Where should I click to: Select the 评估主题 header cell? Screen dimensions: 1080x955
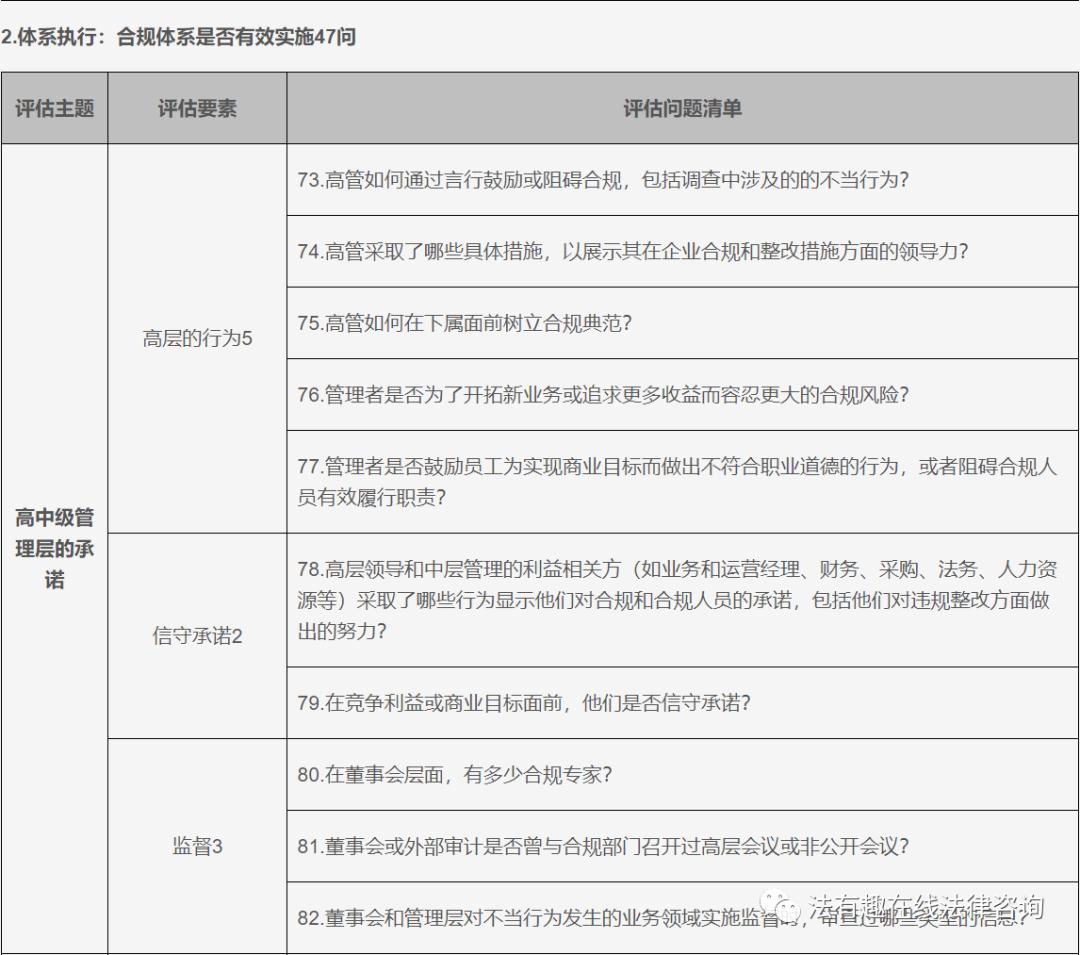click(x=55, y=111)
